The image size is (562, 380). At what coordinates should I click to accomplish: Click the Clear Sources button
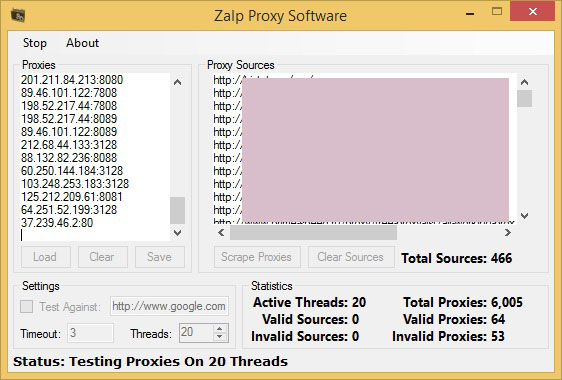coord(351,257)
